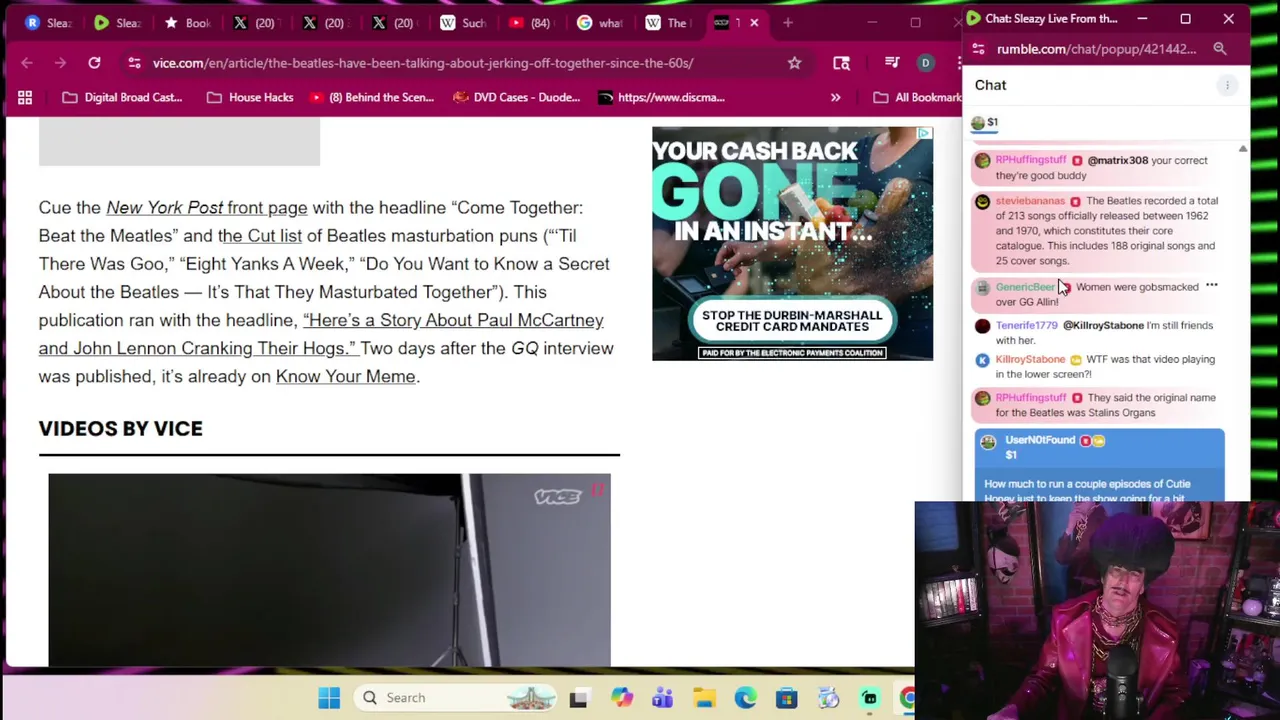Open 'Cranking Their Hogs' story link
Screen dimensions: 1280x720
(x=321, y=334)
